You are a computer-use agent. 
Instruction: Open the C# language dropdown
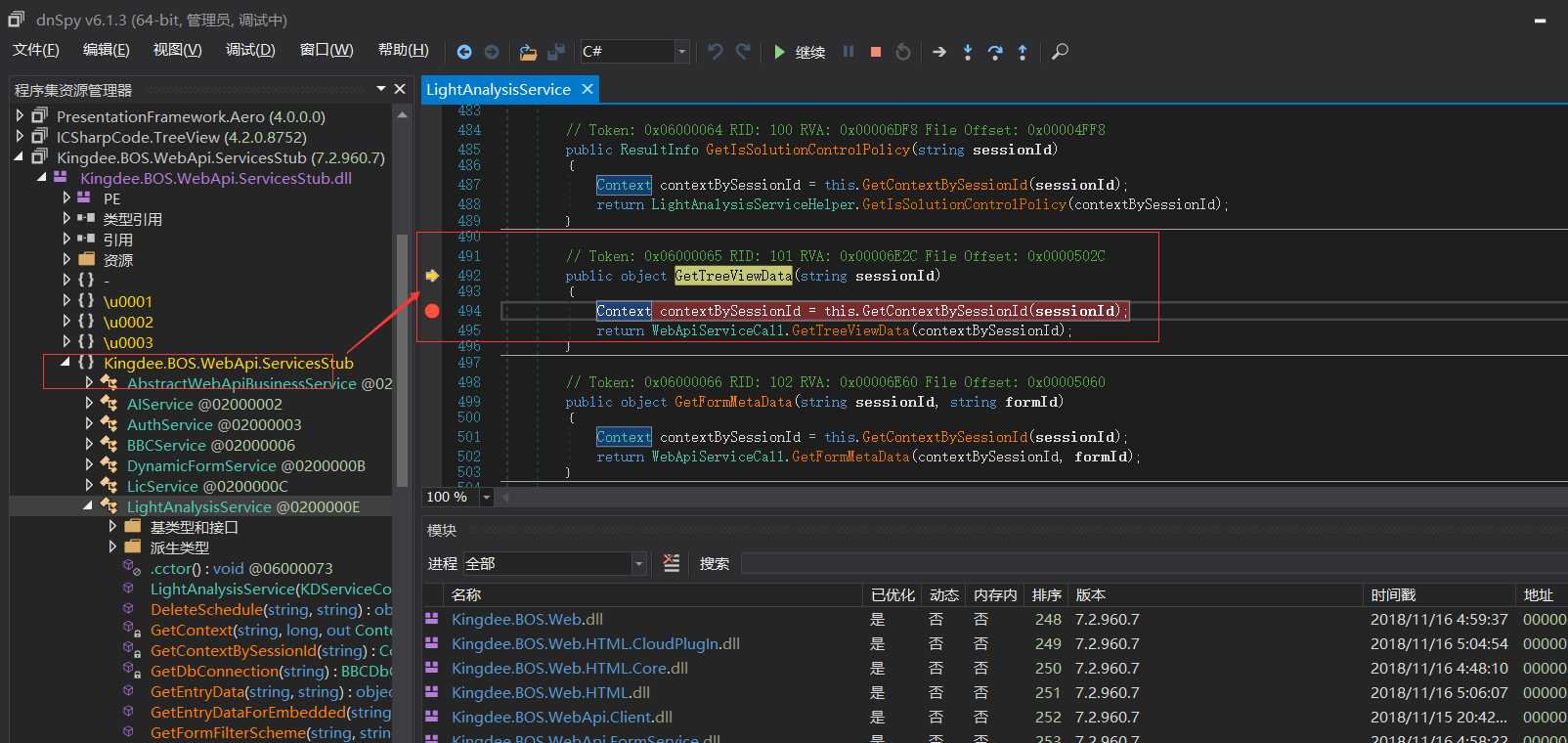[682, 52]
